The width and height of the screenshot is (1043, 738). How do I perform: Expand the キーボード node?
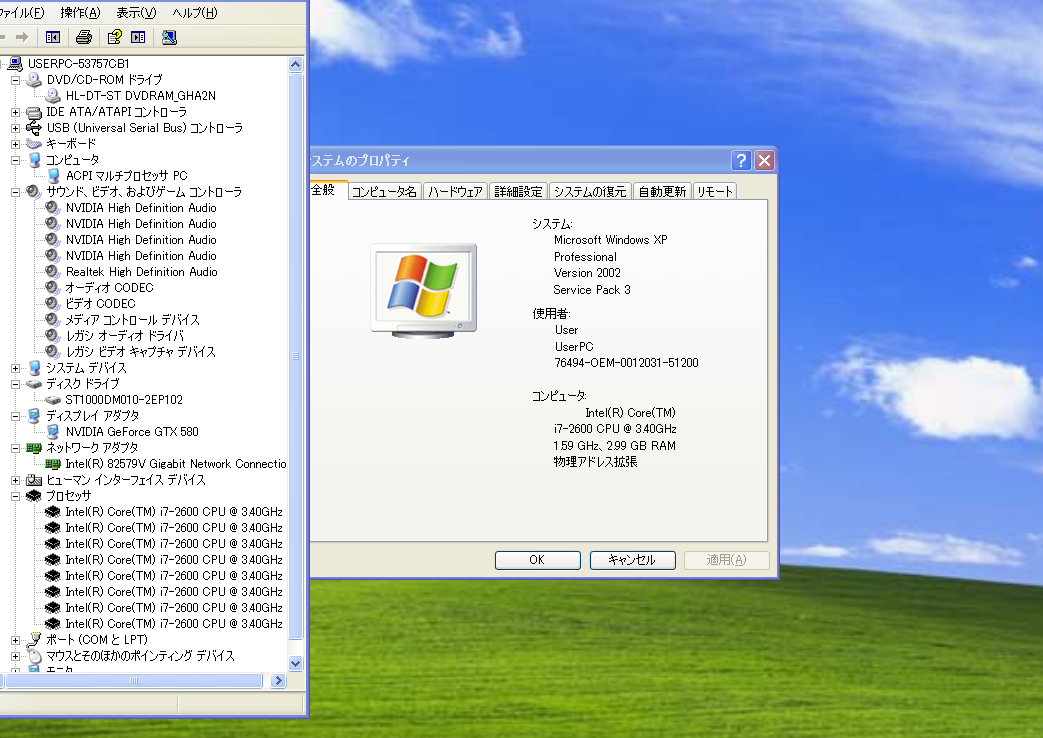click(15, 144)
